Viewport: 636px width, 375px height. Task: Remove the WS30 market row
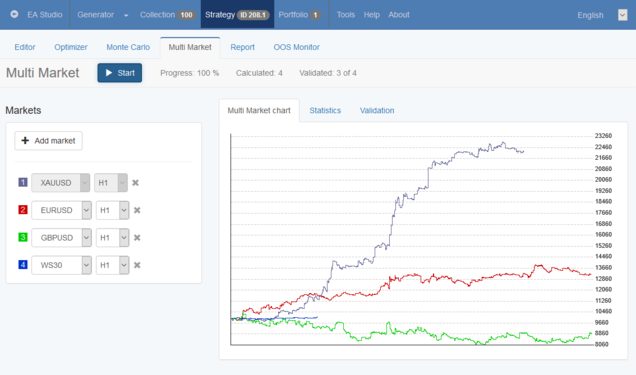click(x=137, y=265)
